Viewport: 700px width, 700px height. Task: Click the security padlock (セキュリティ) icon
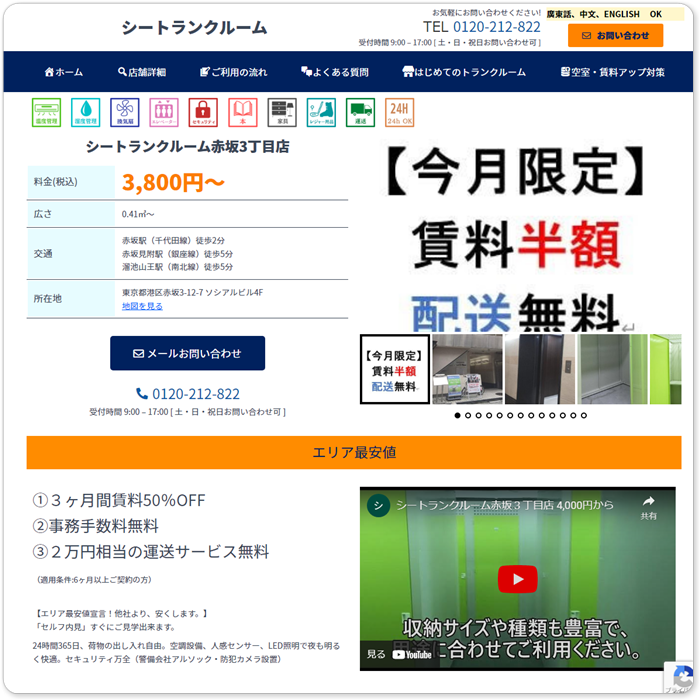click(203, 112)
